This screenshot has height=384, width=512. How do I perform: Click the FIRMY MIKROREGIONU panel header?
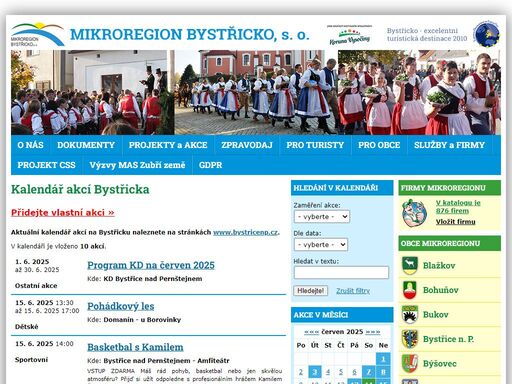tap(450, 188)
